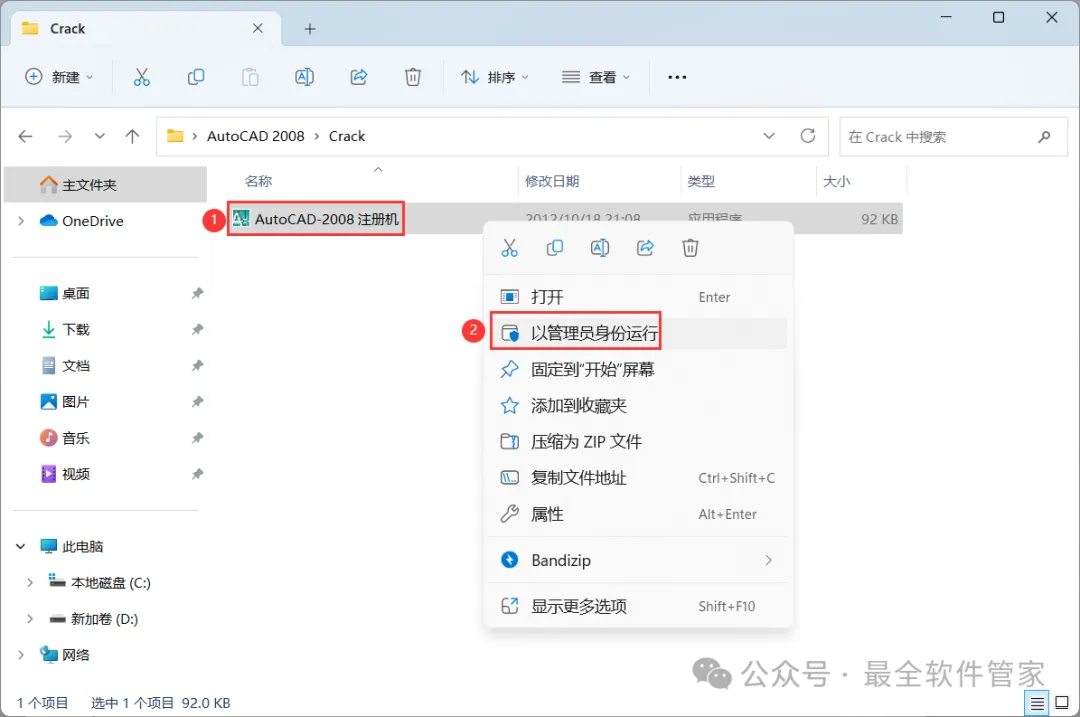Open the 排序 sort dropdown
This screenshot has width=1080, height=717.
coord(495,77)
